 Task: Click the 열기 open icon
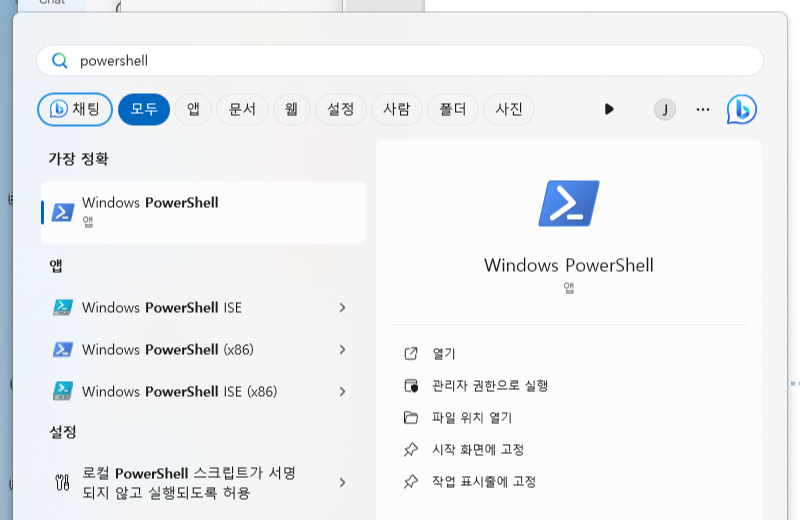coord(411,353)
